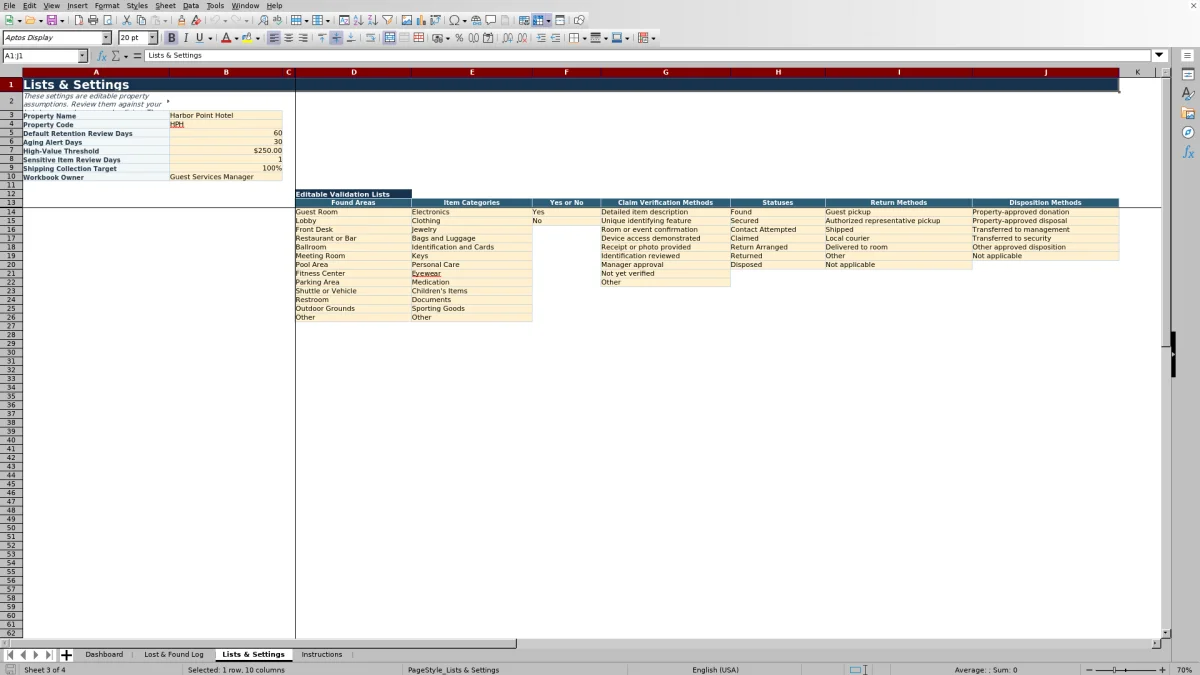The height and width of the screenshot is (675, 1200).
Task: Toggle Bold formatting button
Action: [172, 38]
